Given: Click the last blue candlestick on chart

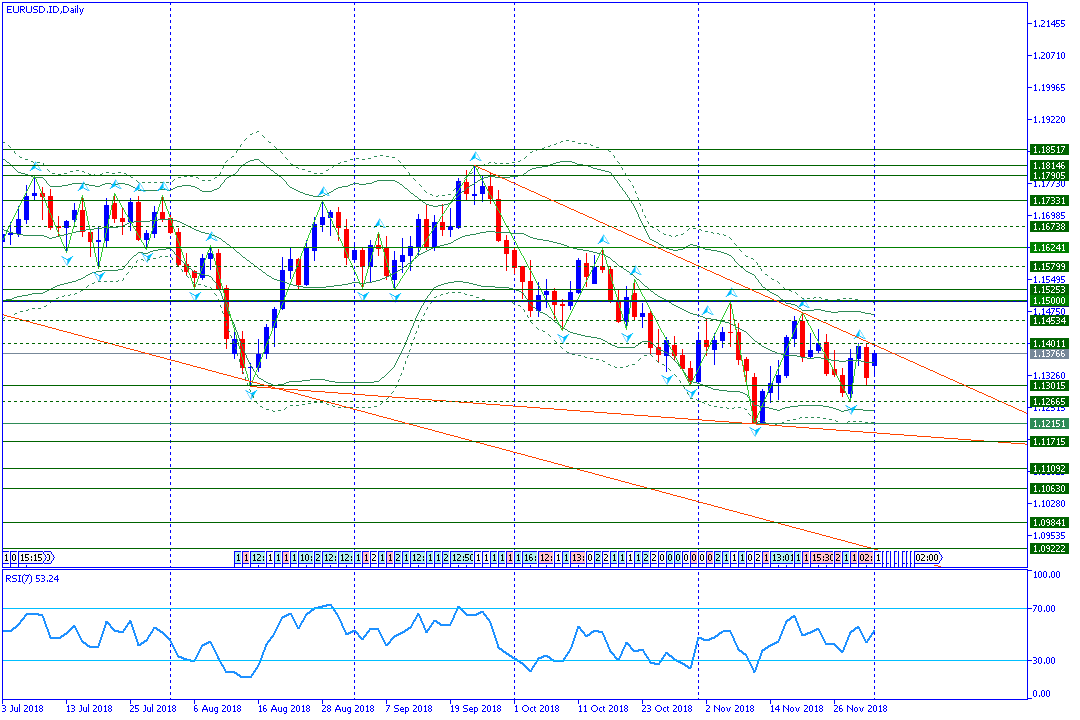Looking at the screenshot, I should point(874,359).
